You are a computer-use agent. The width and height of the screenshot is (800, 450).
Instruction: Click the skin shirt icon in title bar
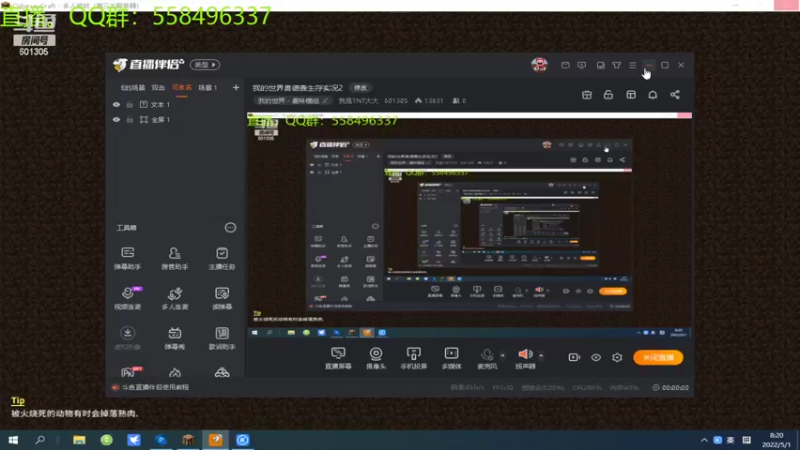tap(617, 65)
